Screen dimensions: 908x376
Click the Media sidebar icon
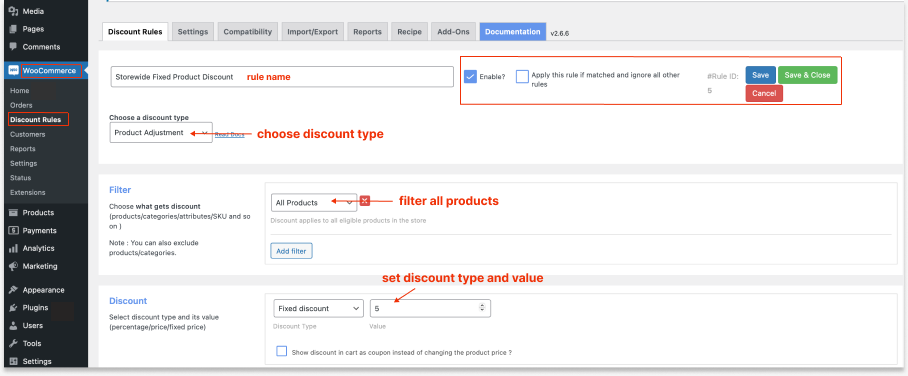(13, 11)
